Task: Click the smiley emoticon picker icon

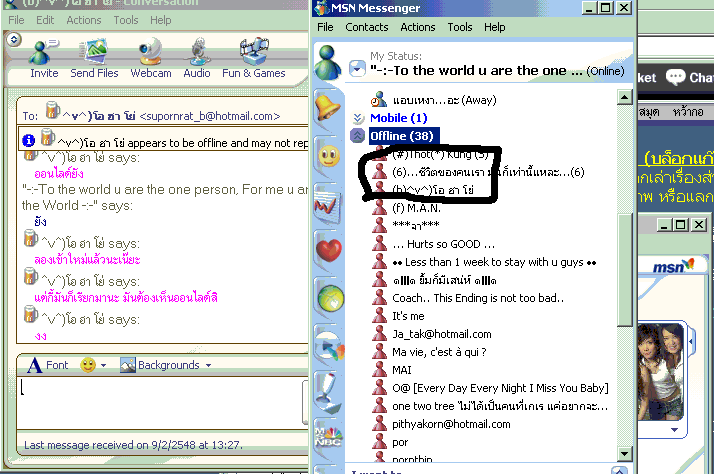Action: (x=88, y=365)
